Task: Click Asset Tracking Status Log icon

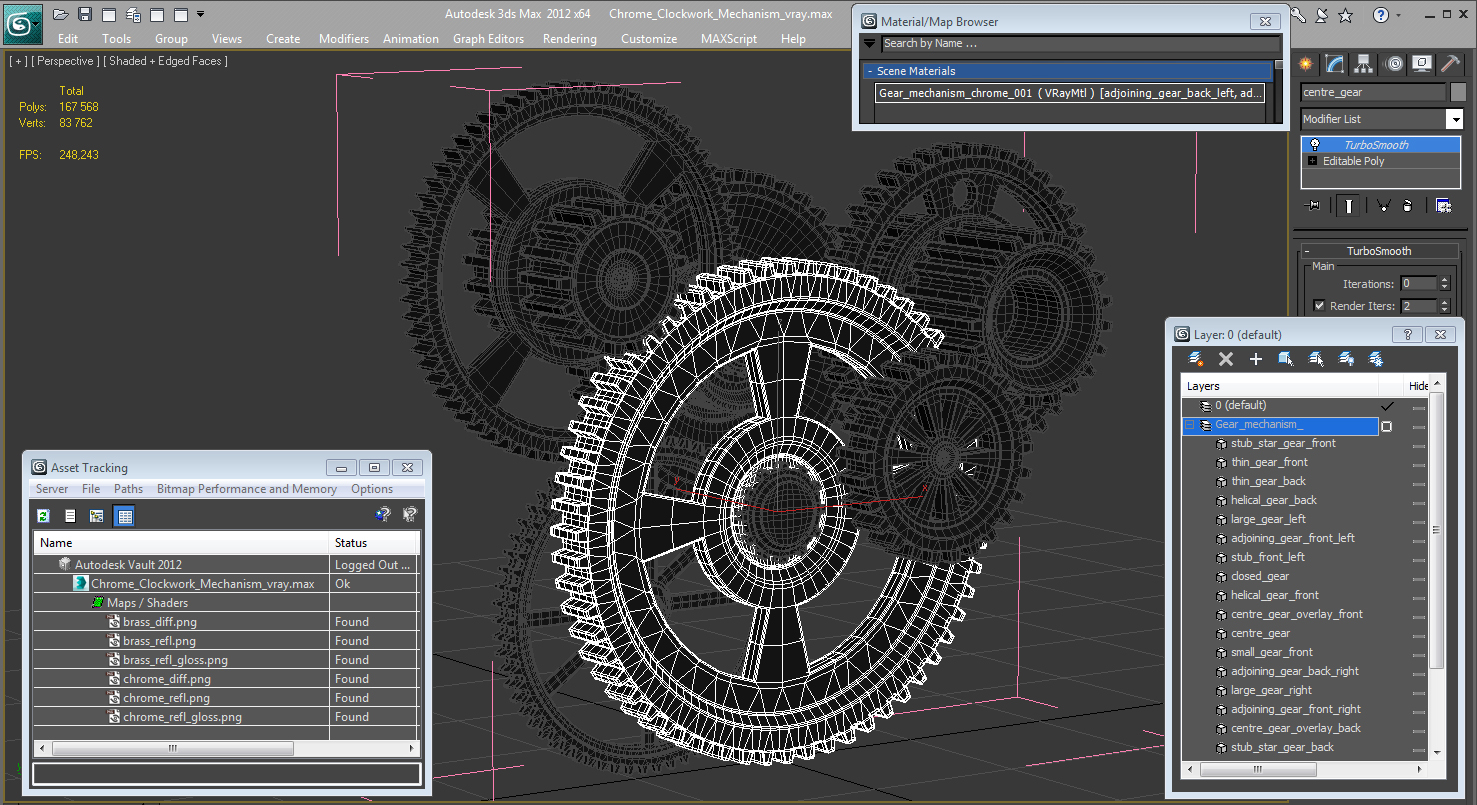Action: click(x=70, y=516)
